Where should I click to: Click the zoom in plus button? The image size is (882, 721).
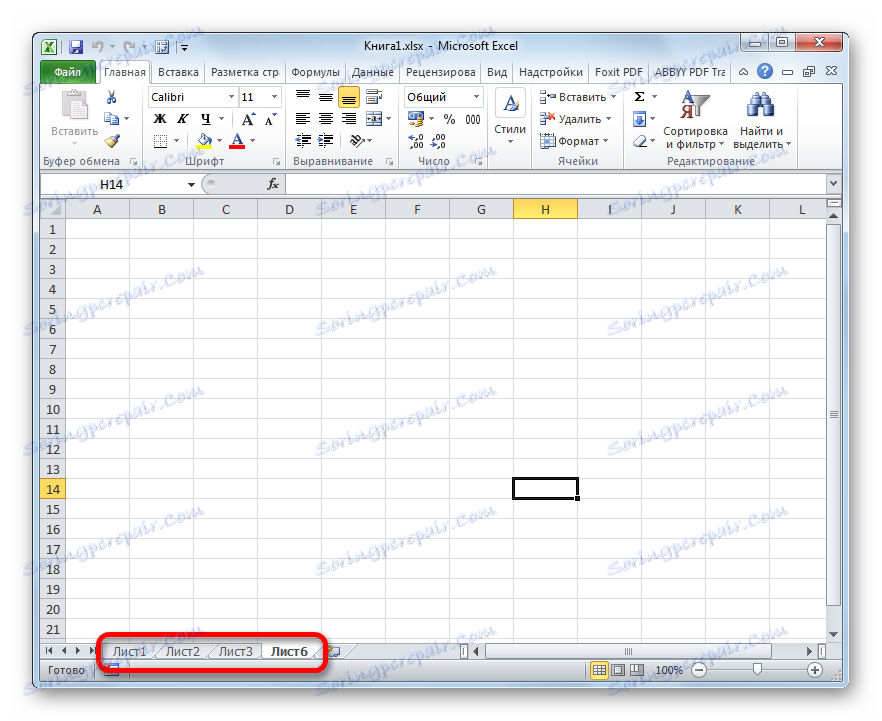[x=814, y=670]
